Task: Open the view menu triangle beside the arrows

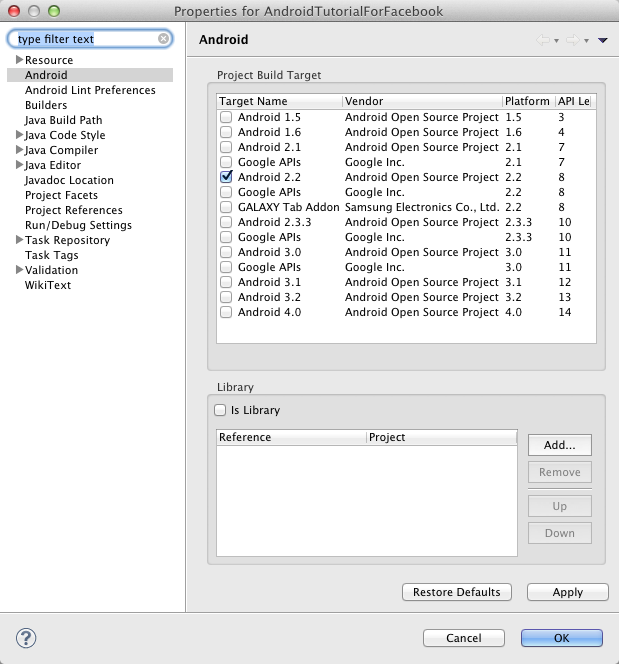Action: tap(603, 40)
